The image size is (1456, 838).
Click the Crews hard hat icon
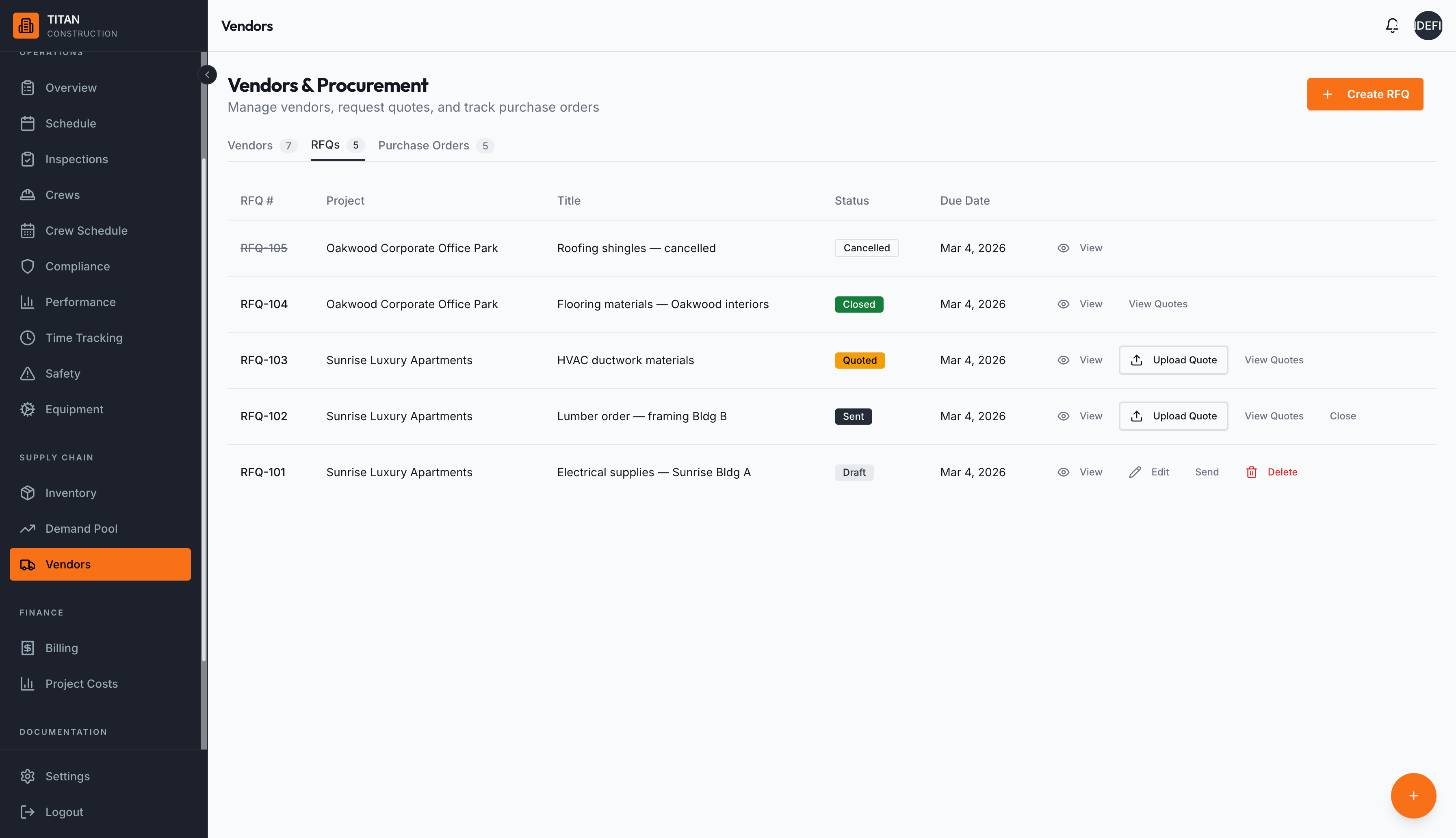(x=28, y=194)
